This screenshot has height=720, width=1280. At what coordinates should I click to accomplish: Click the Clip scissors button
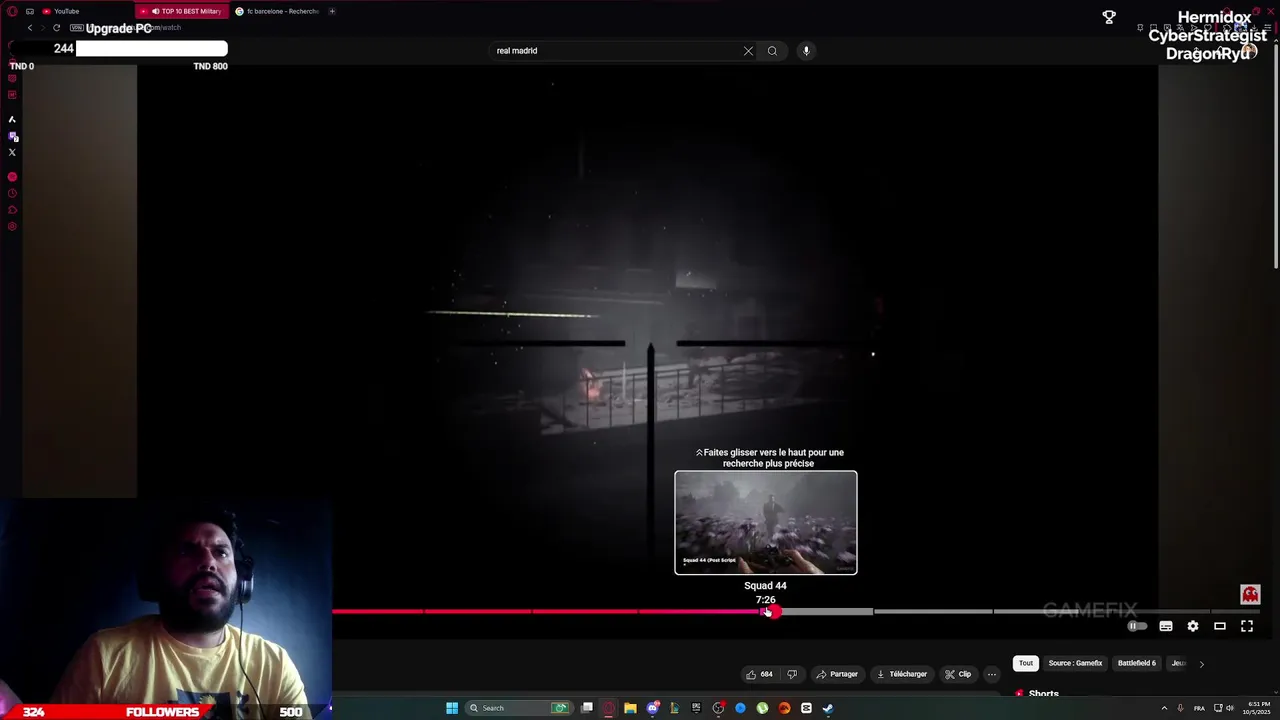(958, 674)
